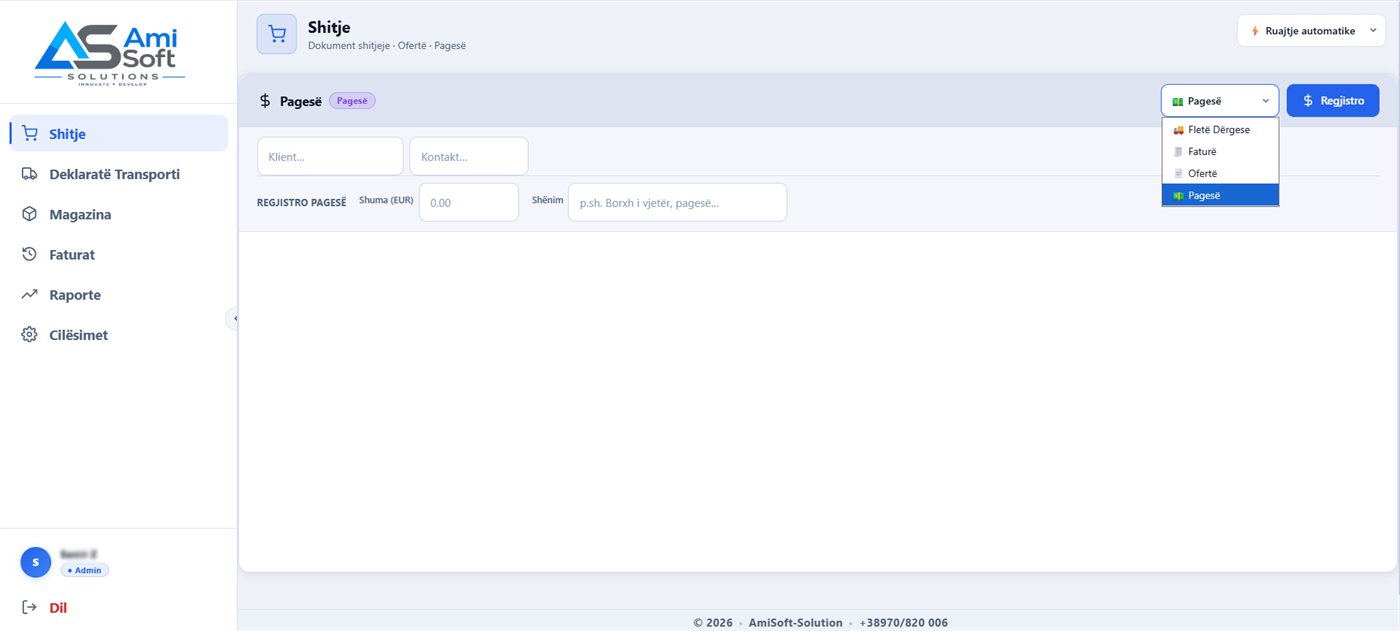Click the lightning bolt icon in Ruajtje automatike
1400x631 pixels.
(1255, 31)
